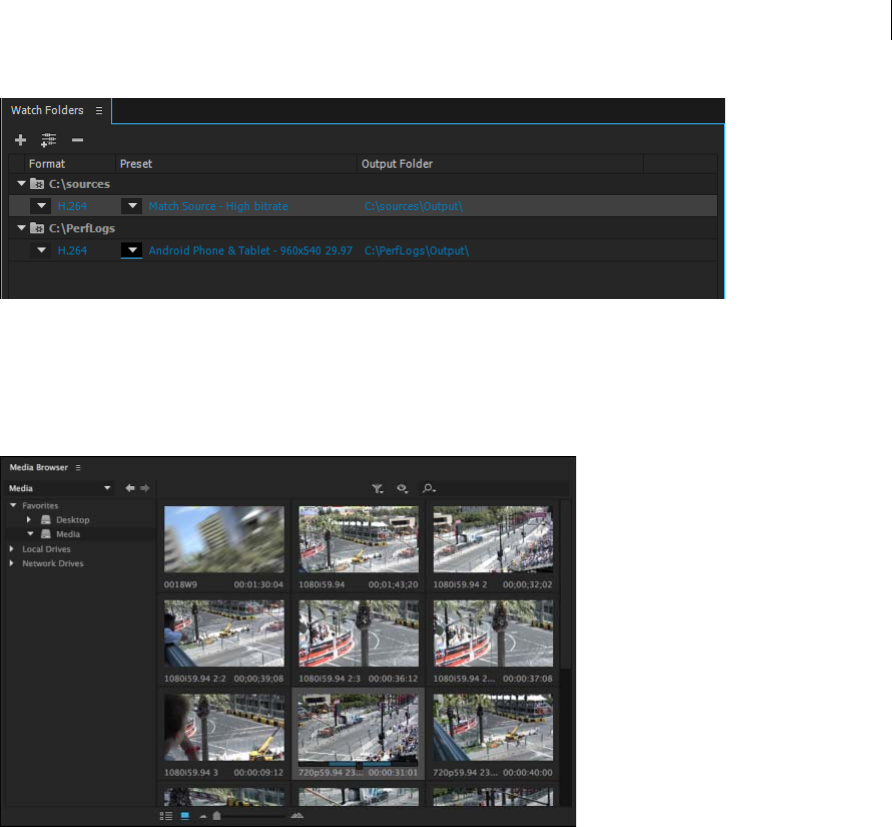Click the Add Watch Folder plus icon

(x=20, y=140)
